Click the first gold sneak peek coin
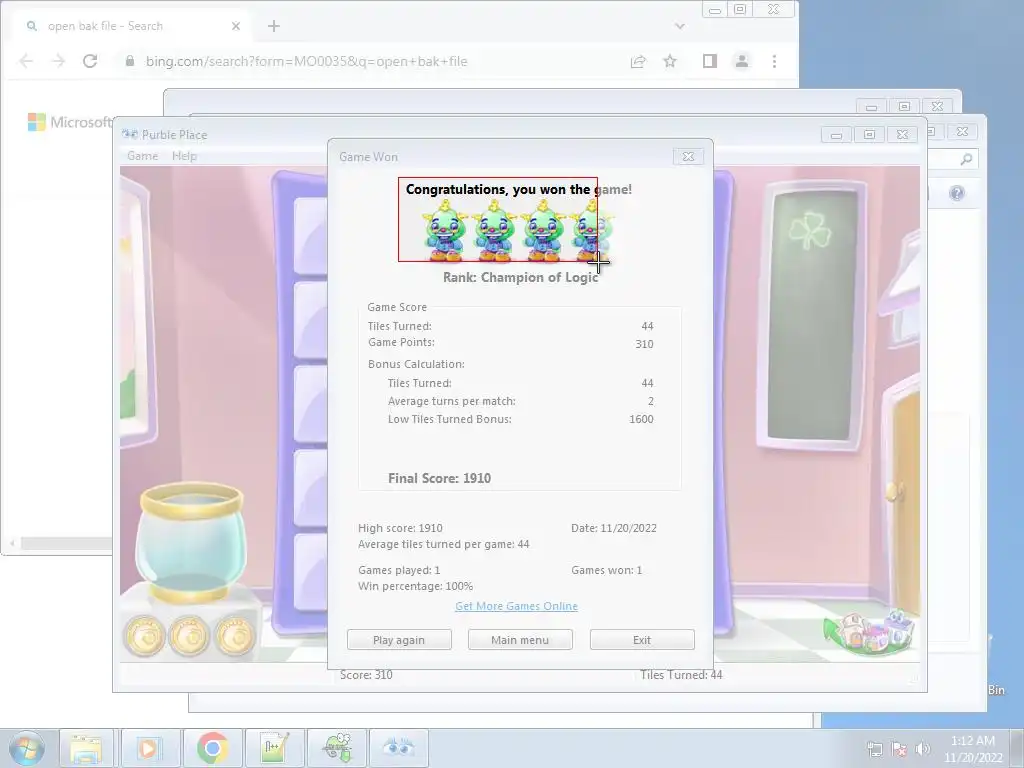The image size is (1024, 768). [x=145, y=635]
